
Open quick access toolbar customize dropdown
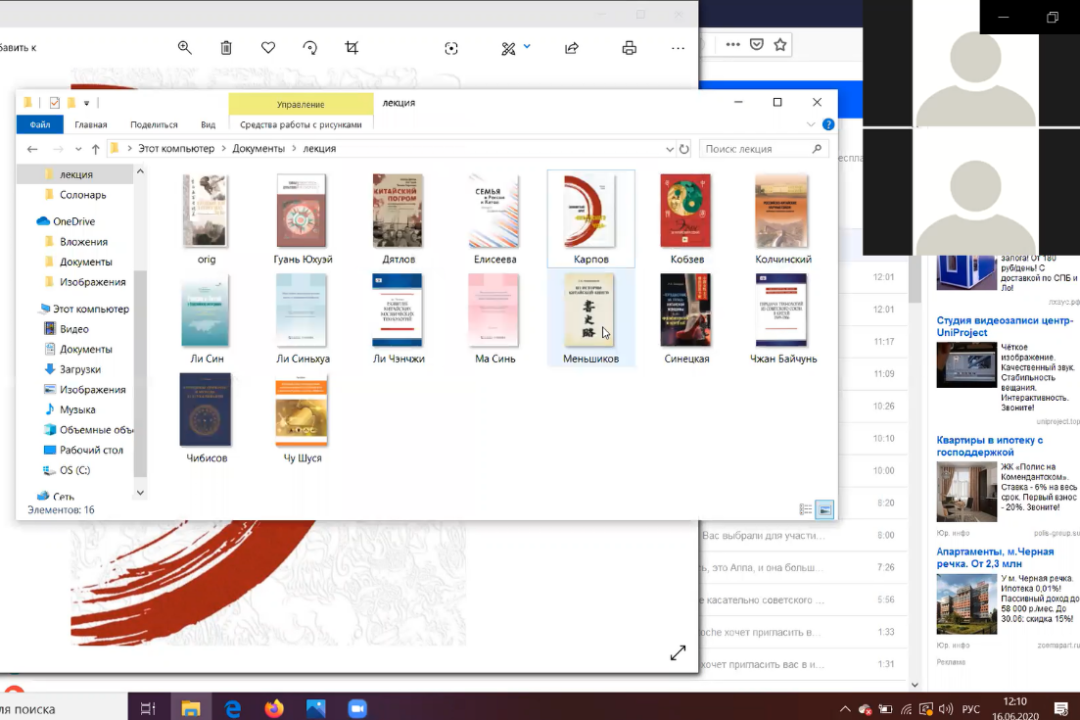click(86, 103)
